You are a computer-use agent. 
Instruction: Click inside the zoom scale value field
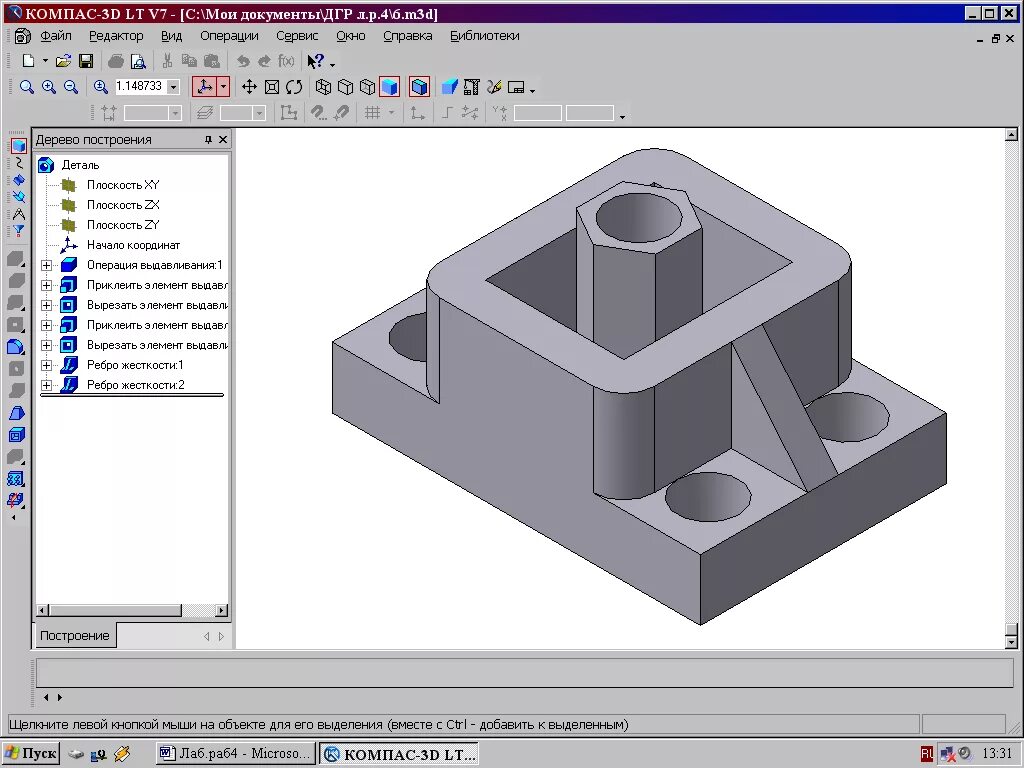140,87
